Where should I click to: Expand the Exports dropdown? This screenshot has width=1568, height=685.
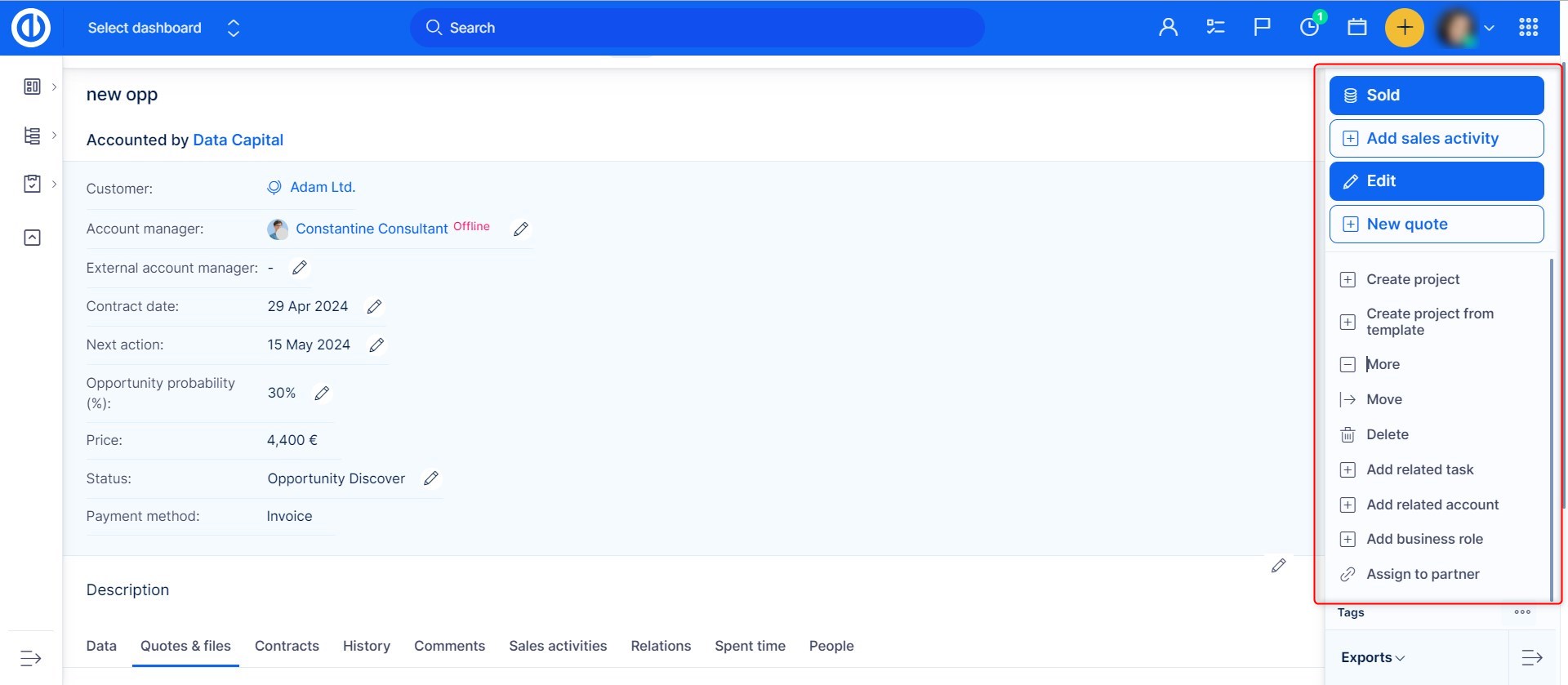pos(1372,657)
